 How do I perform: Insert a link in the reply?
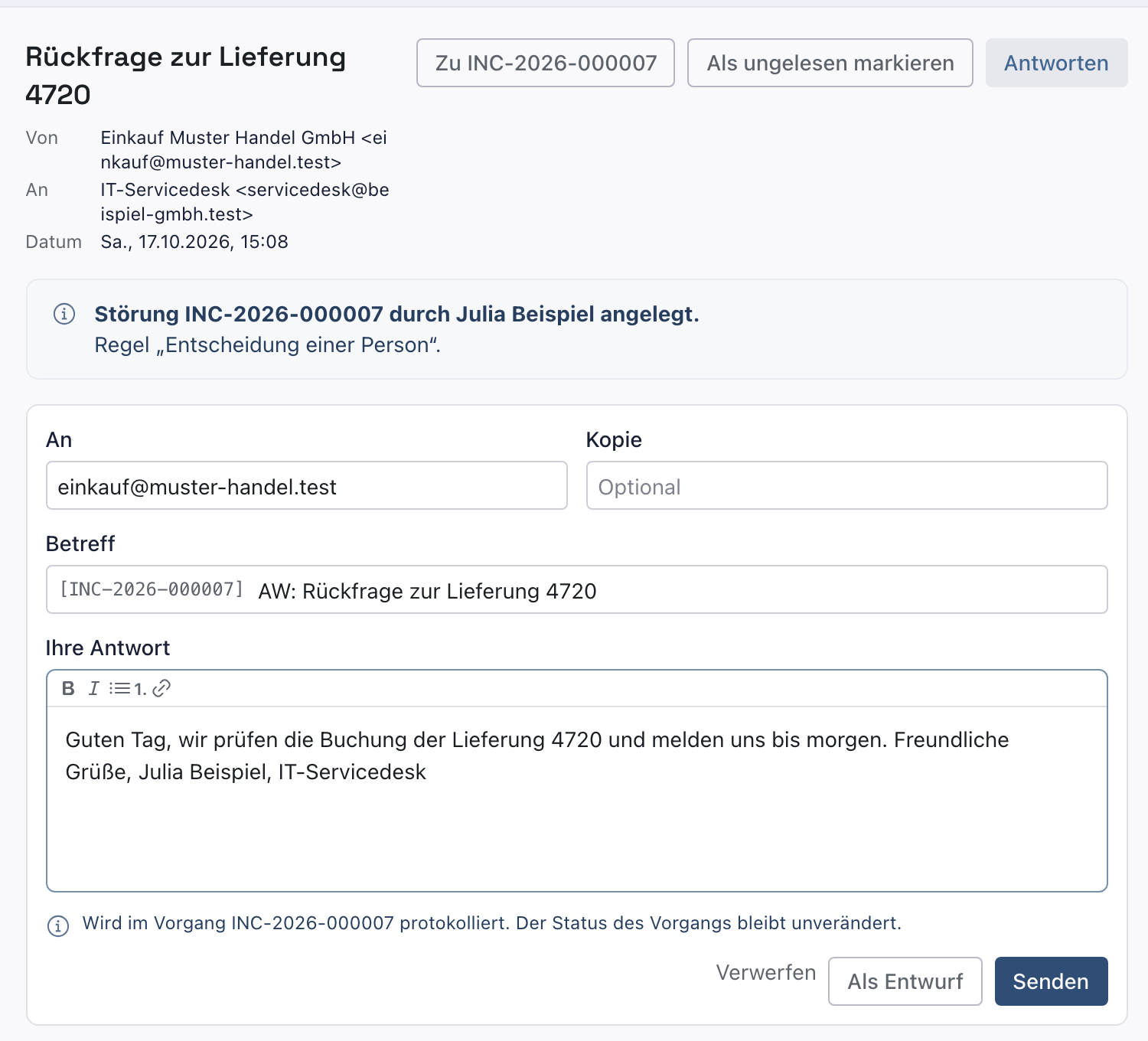click(161, 688)
